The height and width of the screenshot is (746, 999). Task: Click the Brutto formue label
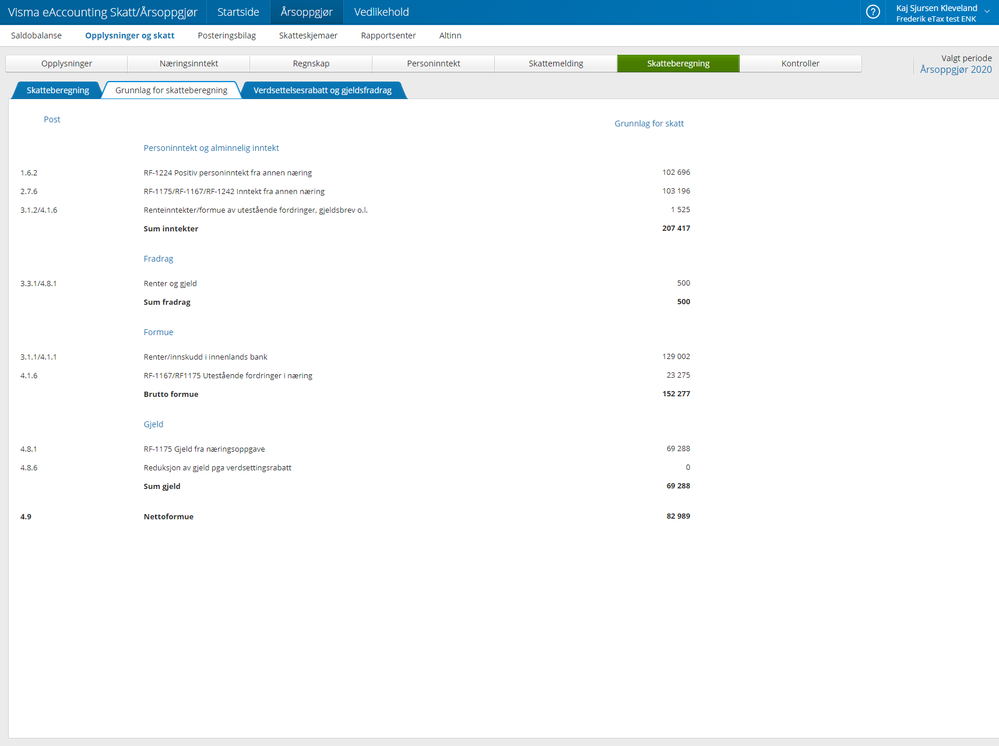point(171,394)
